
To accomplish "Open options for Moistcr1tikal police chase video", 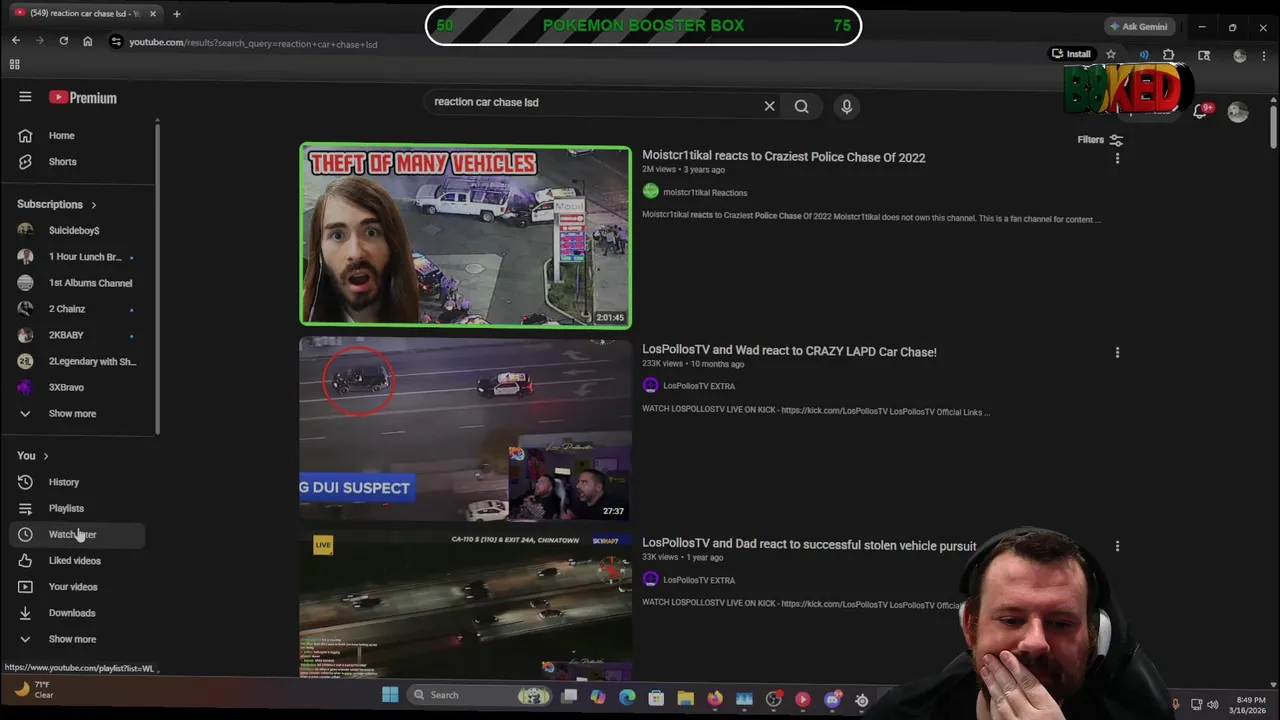I will pyautogui.click(x=1117, y=158).
